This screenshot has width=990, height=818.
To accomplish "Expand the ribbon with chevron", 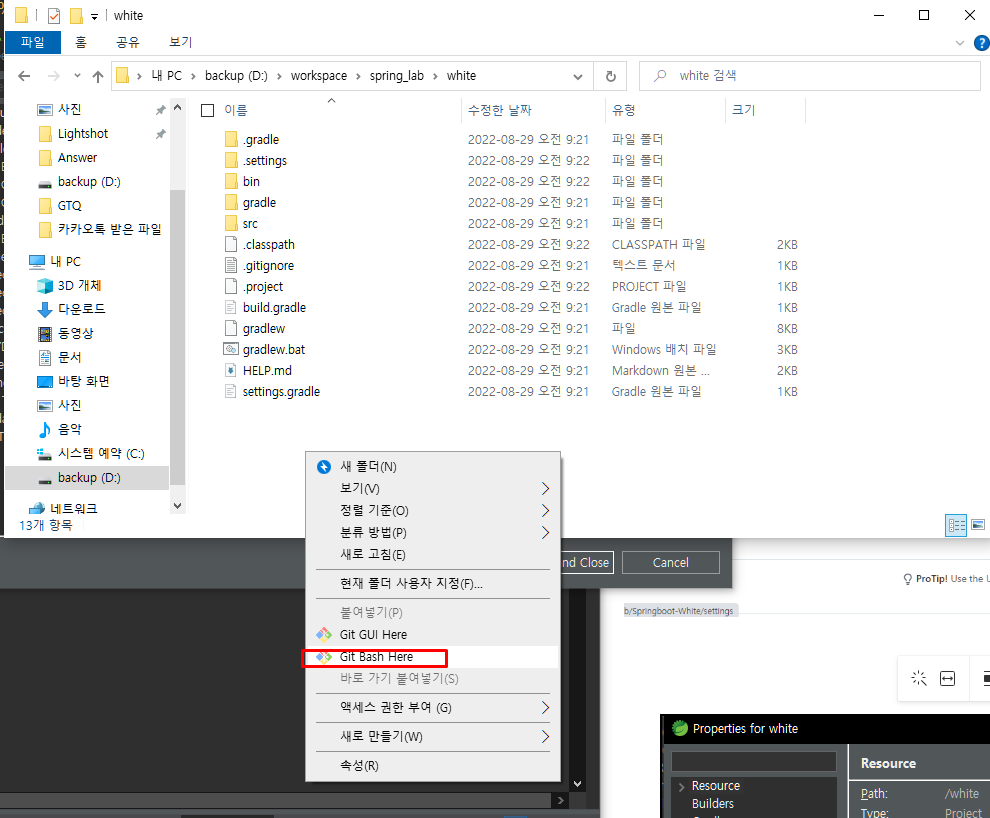I will click(960, 43).
